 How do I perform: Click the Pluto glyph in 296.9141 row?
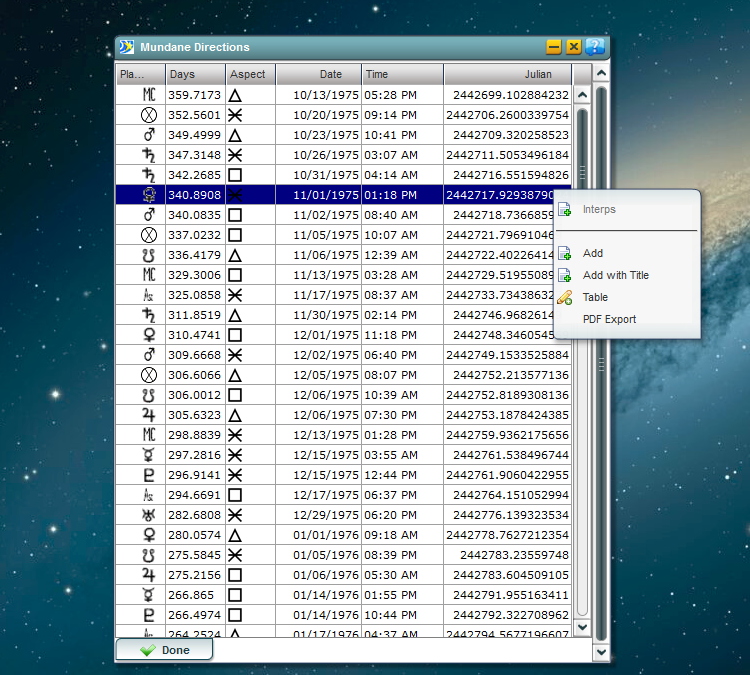[148, 475]
